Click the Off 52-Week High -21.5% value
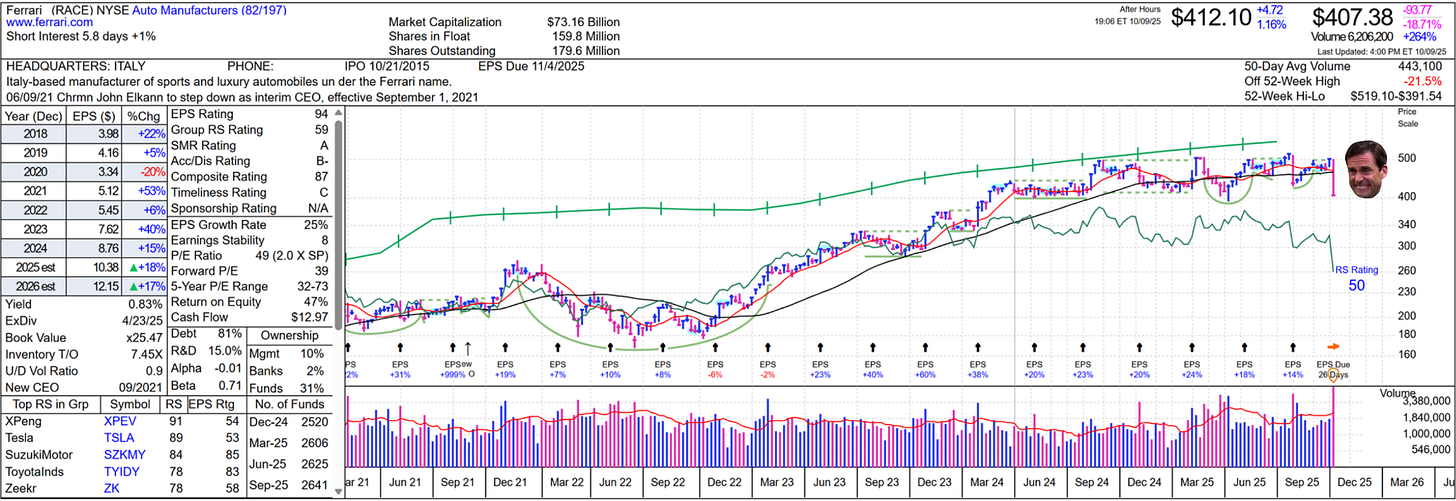The height and width of the screenshot is (501, 1456). [x=1425, y=81]
